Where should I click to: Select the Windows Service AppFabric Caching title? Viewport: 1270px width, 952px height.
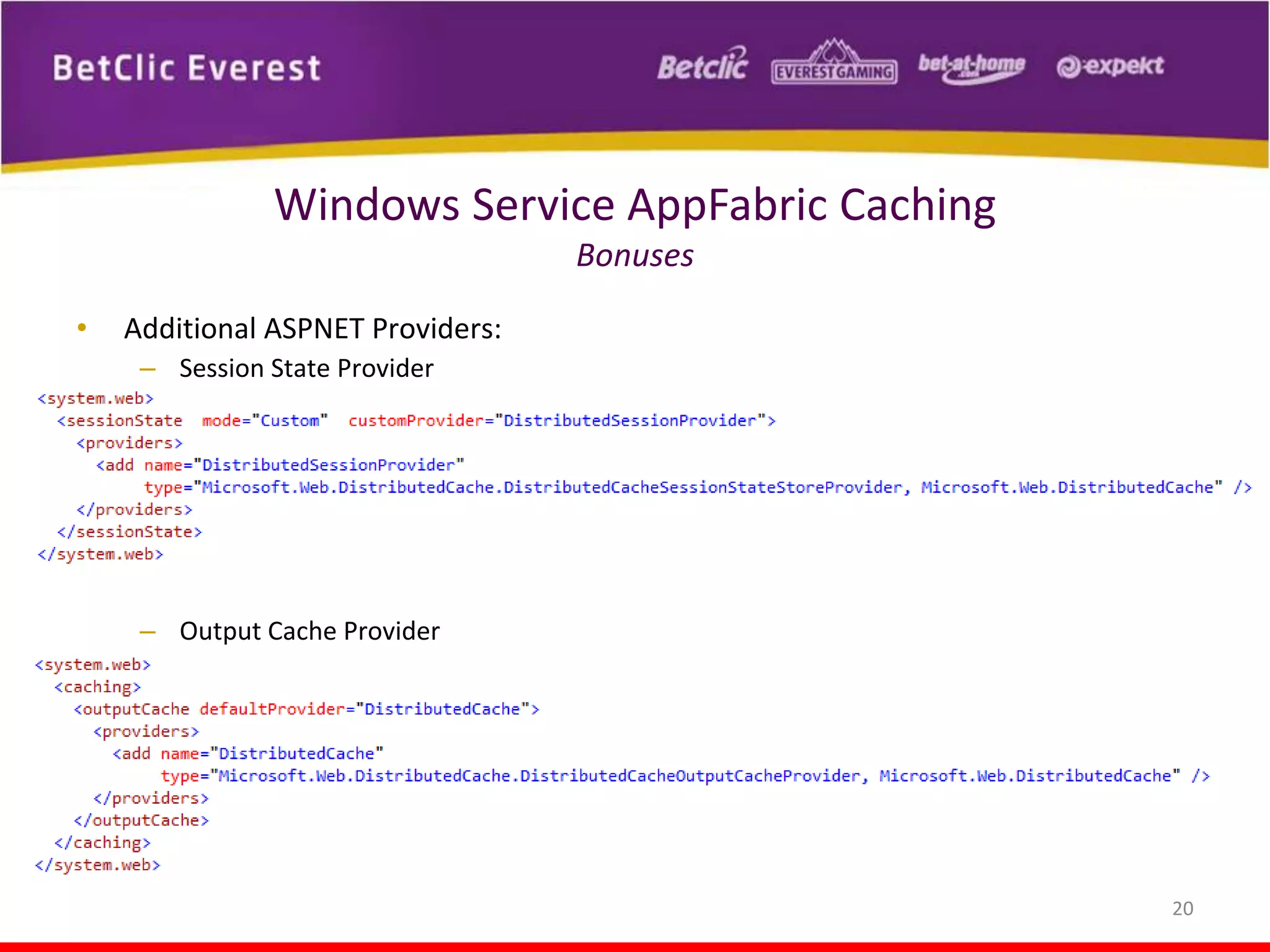point(635,205)
